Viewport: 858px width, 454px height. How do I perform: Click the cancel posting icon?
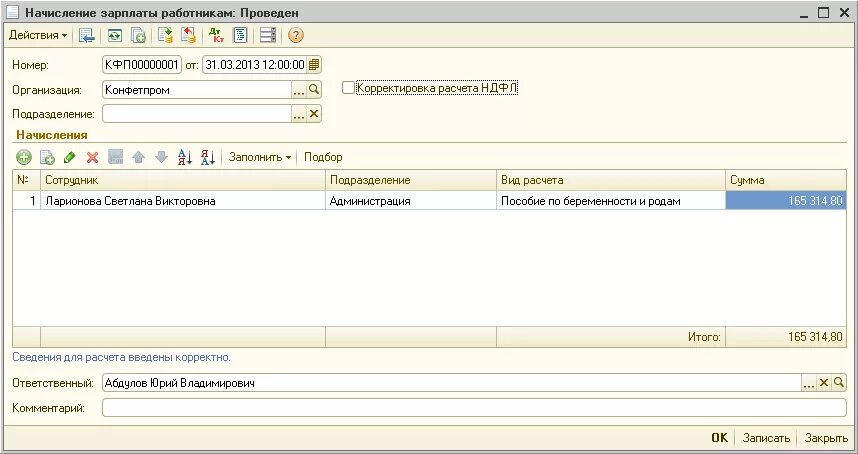click(188, 36)
